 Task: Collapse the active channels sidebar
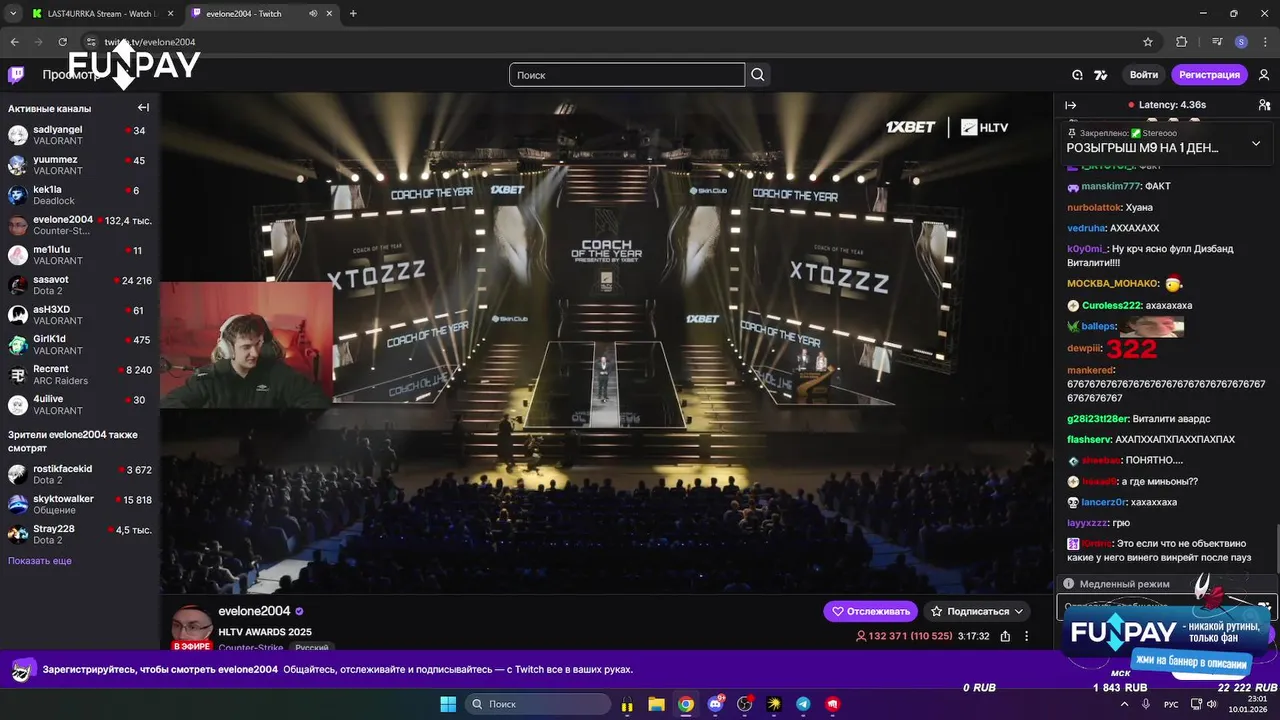click(143, 108)
